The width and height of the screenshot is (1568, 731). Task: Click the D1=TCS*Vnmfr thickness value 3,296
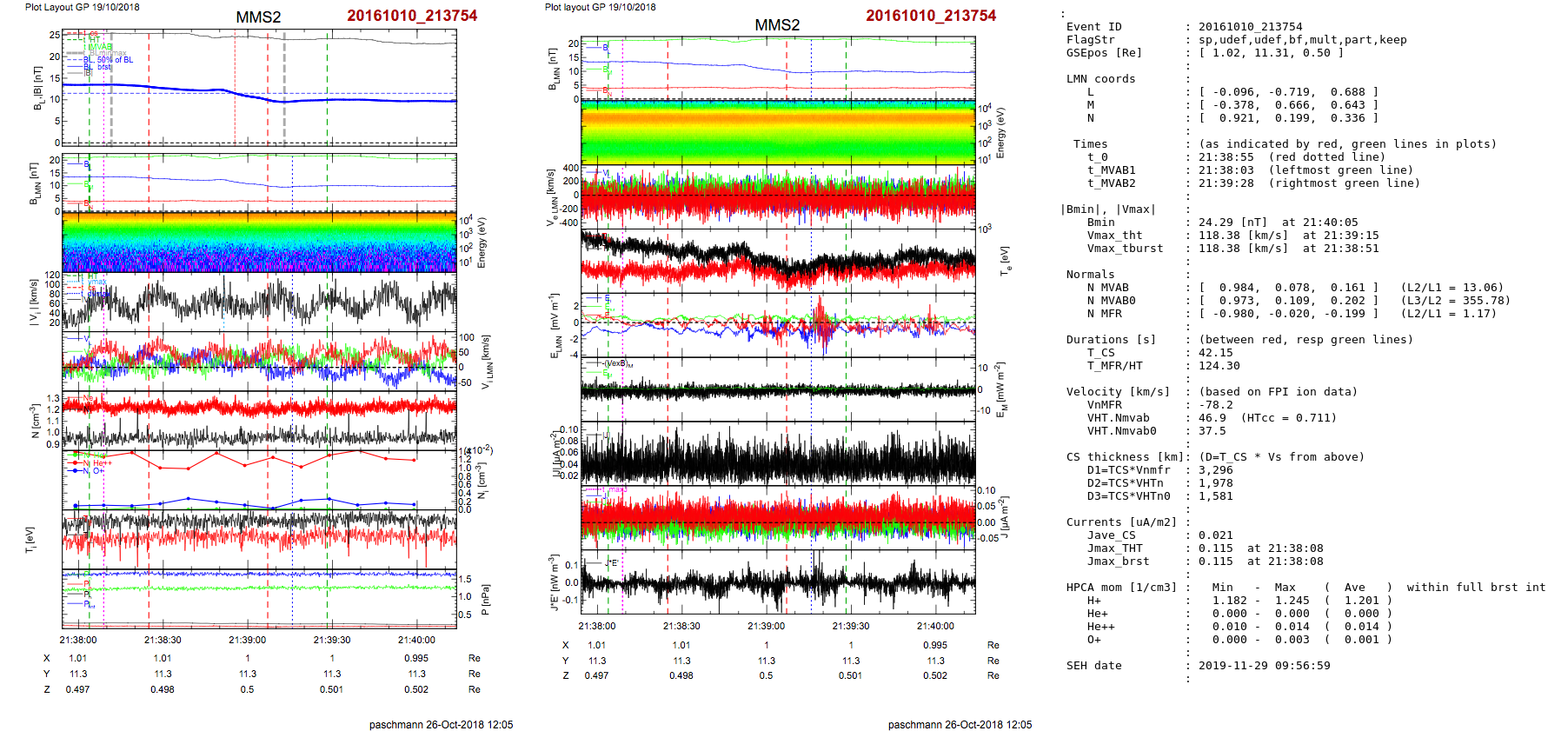(x=1215, y=470)
